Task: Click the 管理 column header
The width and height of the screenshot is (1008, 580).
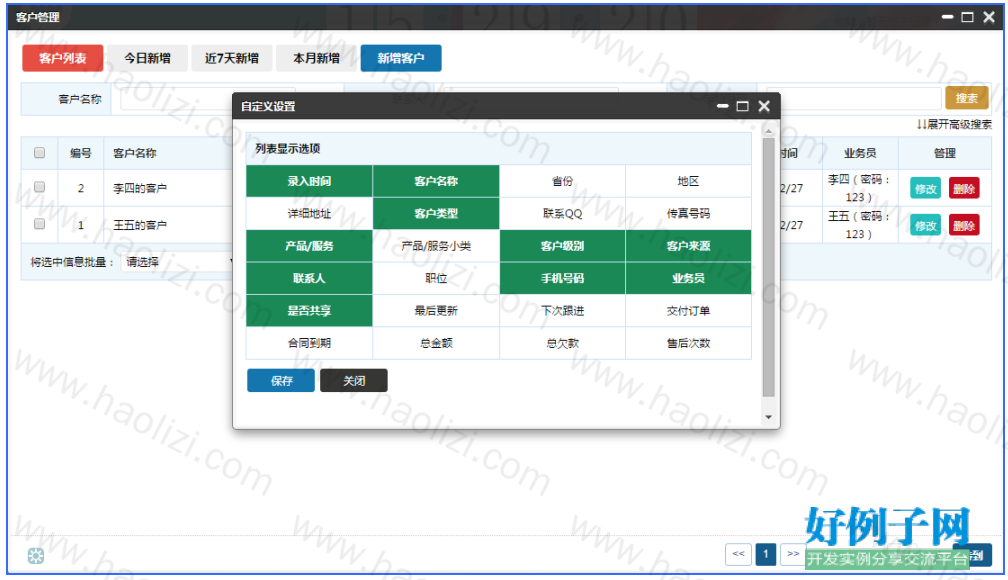Action: coord(944,153)
